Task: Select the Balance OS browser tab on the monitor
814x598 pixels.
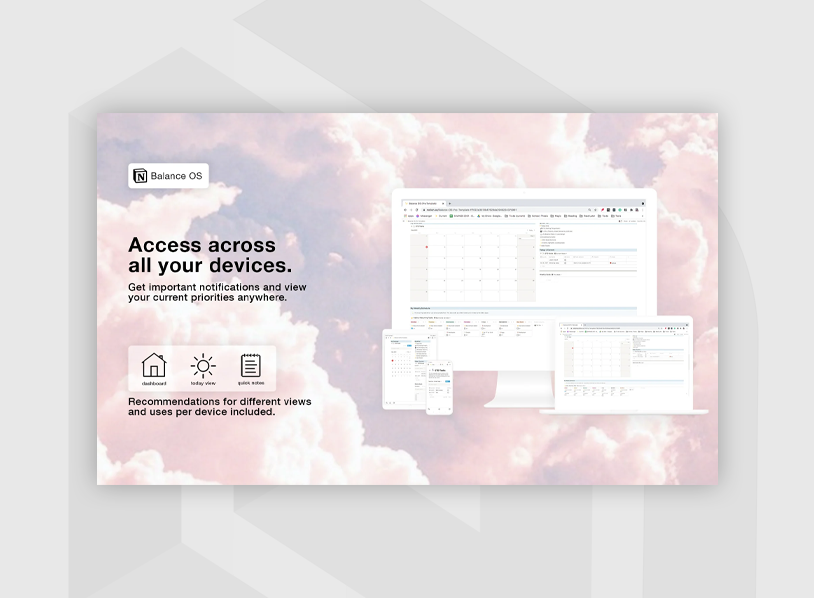Action: [x=422, y=203]
